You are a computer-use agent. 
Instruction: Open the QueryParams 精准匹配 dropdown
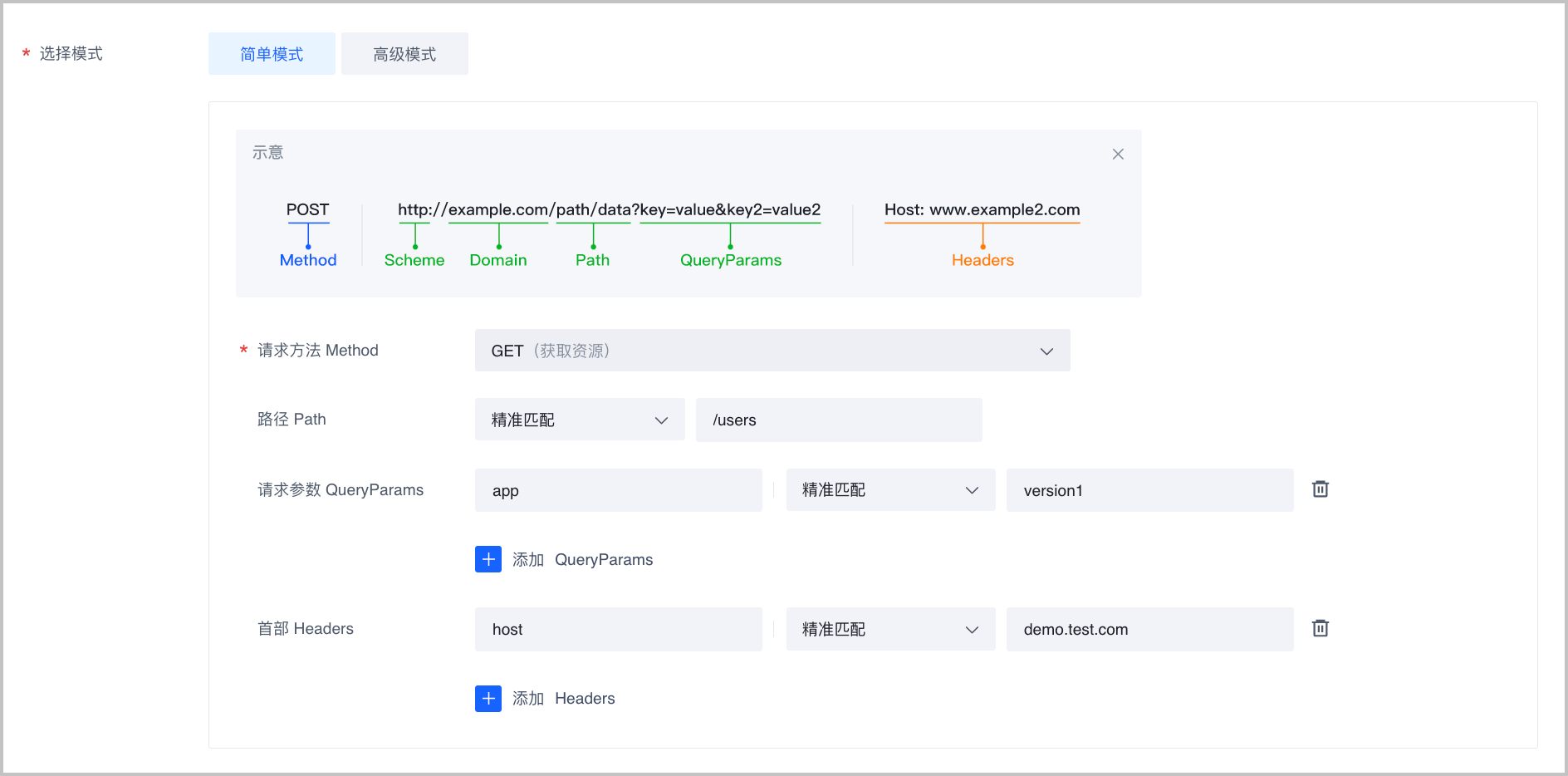889,490
